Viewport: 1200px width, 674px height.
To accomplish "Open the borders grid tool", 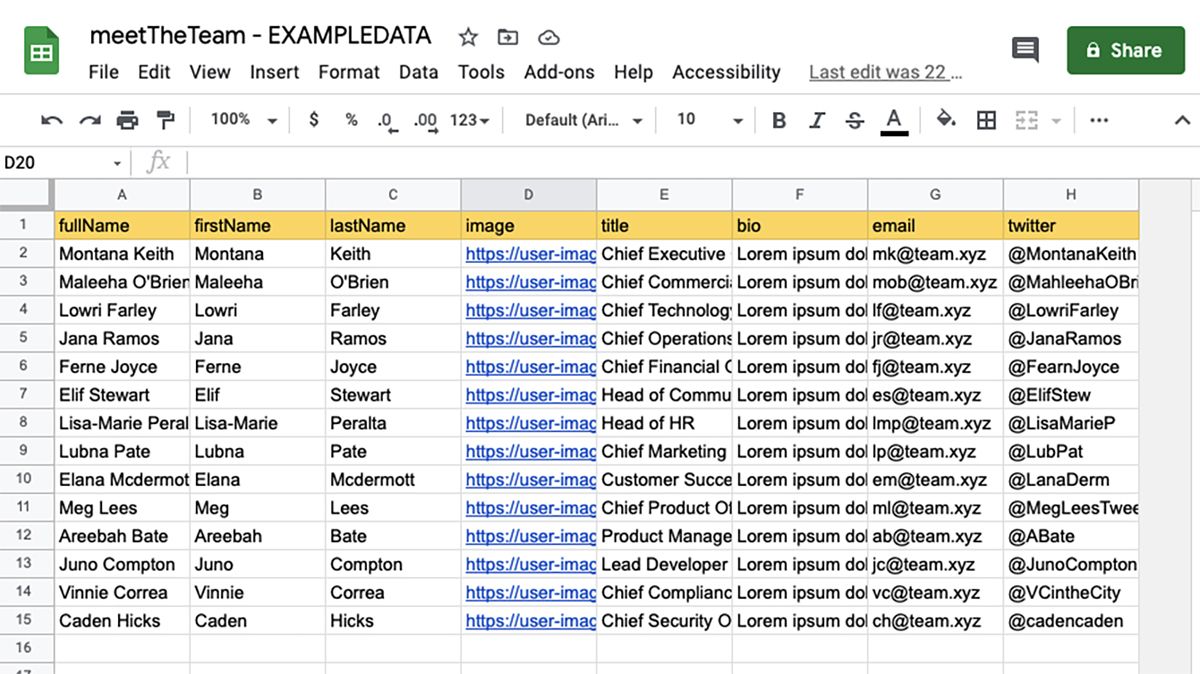I will tap(986, 121).
